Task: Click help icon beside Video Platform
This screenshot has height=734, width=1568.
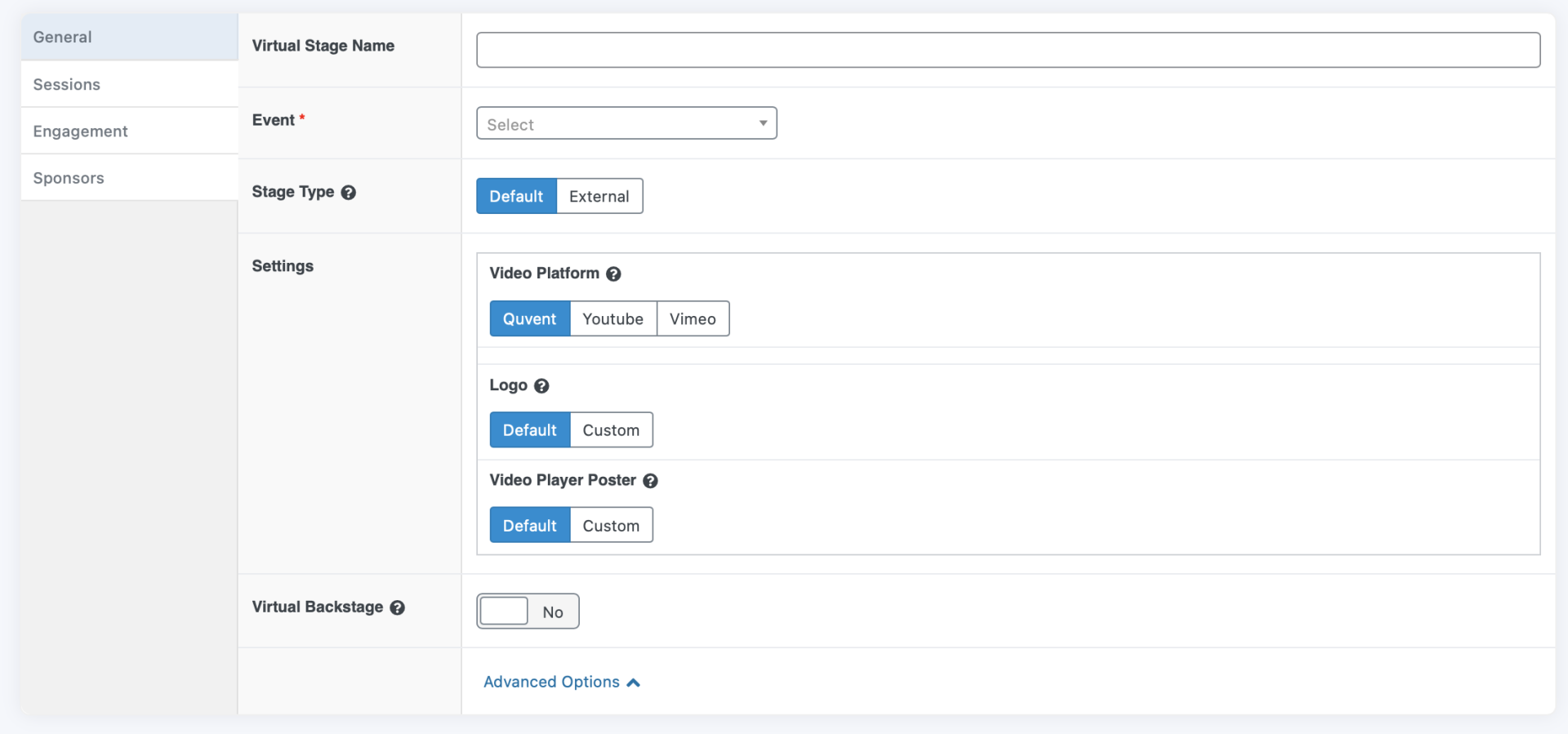Action: pos(613,274)
